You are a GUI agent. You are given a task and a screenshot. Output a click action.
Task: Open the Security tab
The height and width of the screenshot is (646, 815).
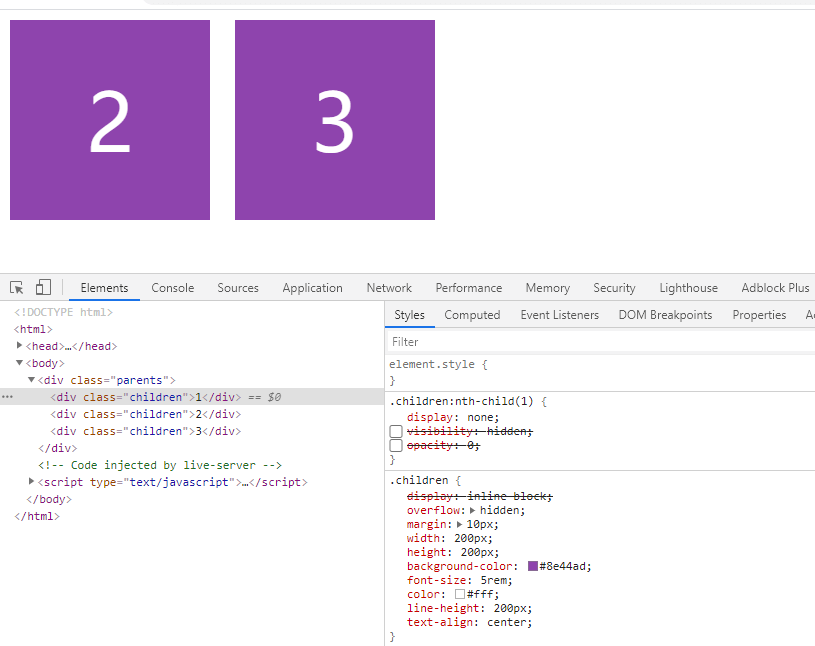pyautogui.click(x=614, y=288)
